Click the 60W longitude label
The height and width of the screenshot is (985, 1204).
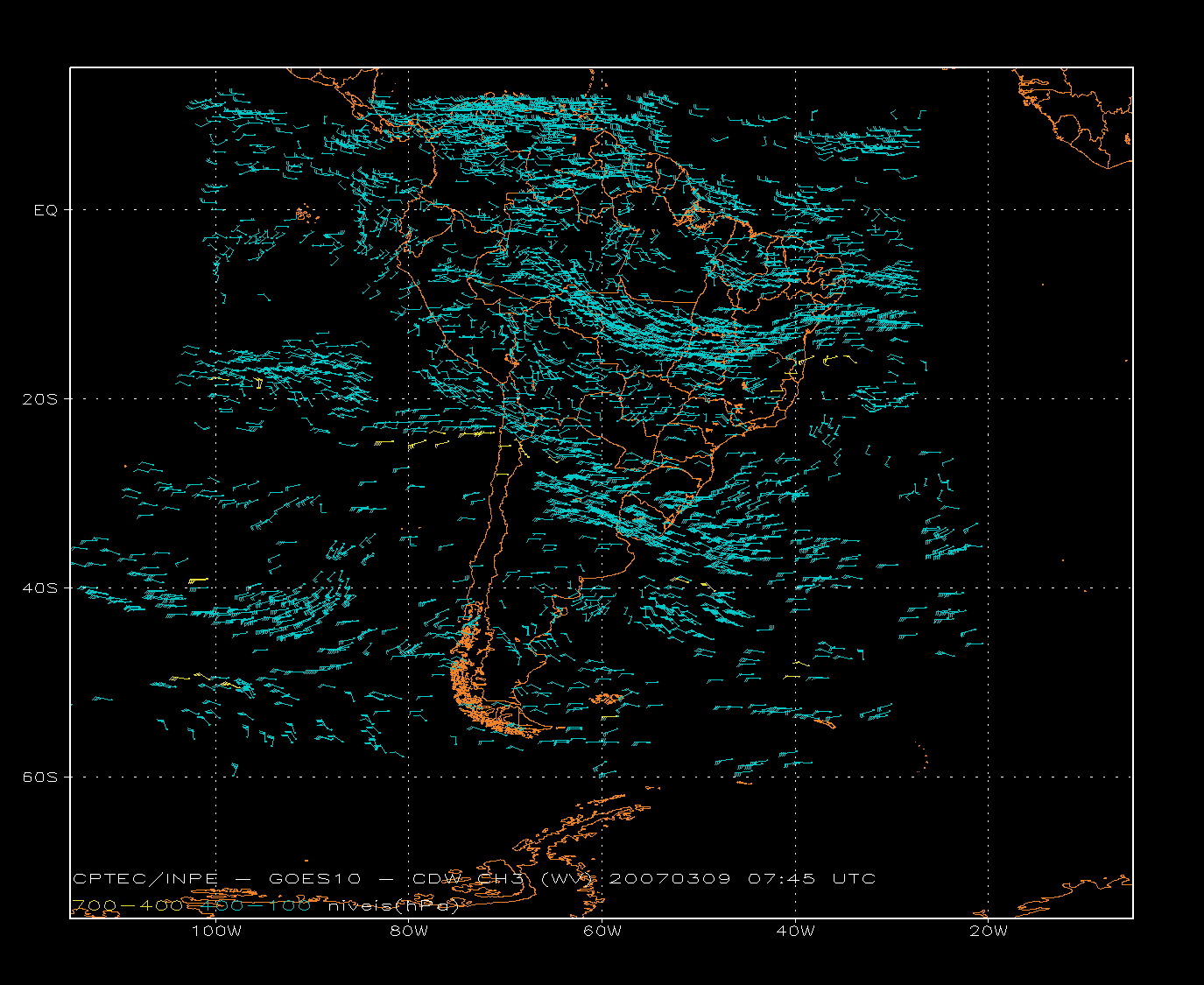point(602,932)
